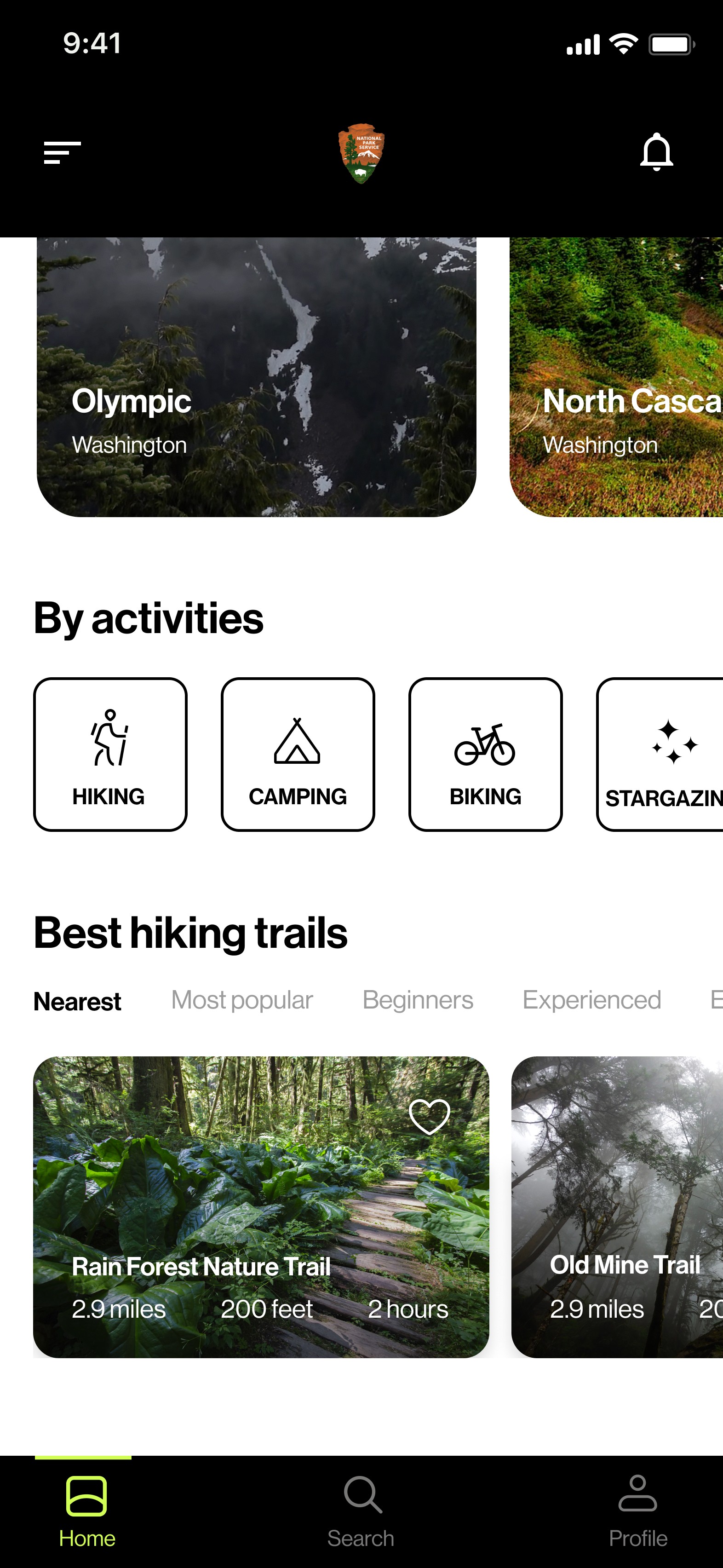Switch to the Experienced tab

tap(591, 1000)
